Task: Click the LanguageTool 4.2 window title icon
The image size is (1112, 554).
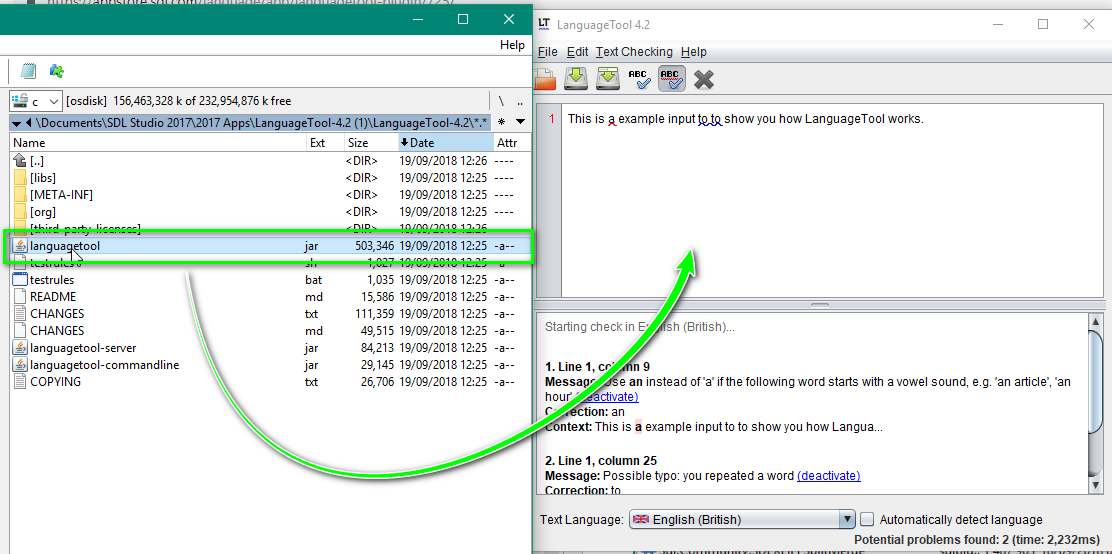Action: coord(544,24)
